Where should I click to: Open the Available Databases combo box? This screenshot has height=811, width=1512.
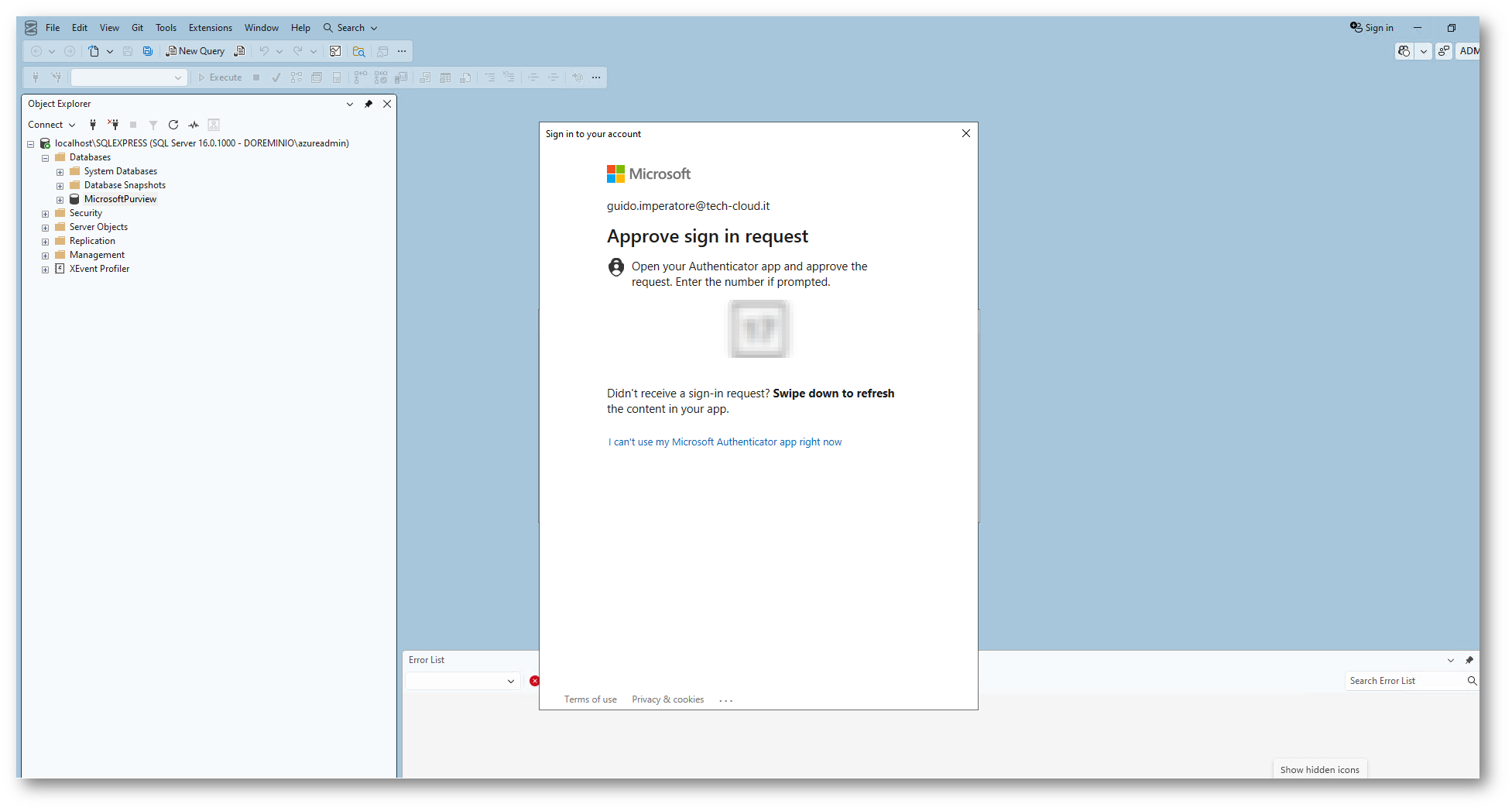click(x=129, y=77)
